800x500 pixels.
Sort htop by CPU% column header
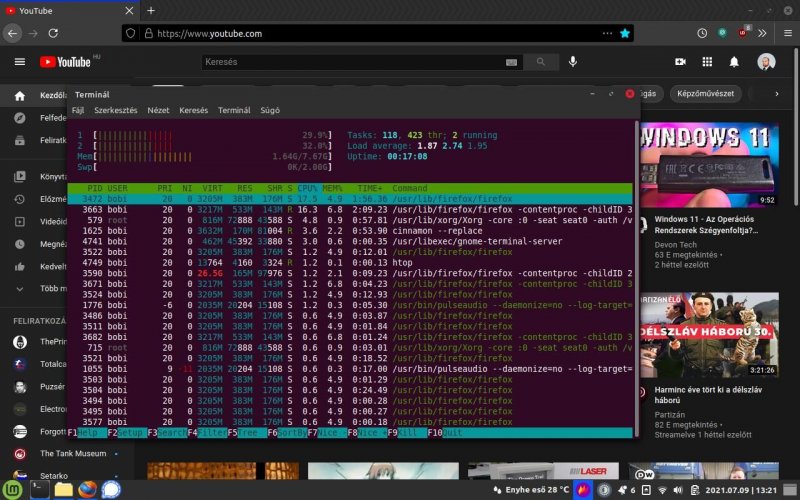coord(307,188)
